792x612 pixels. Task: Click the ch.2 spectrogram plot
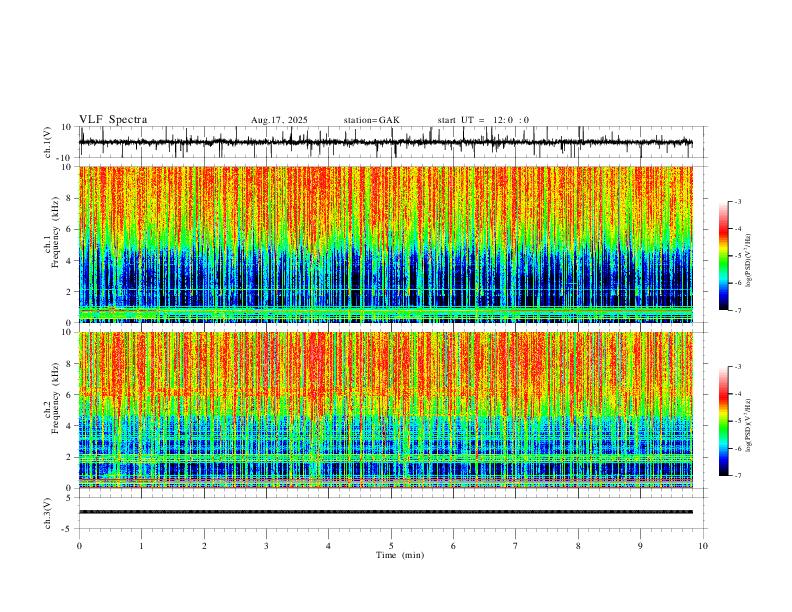coord(386,410)
